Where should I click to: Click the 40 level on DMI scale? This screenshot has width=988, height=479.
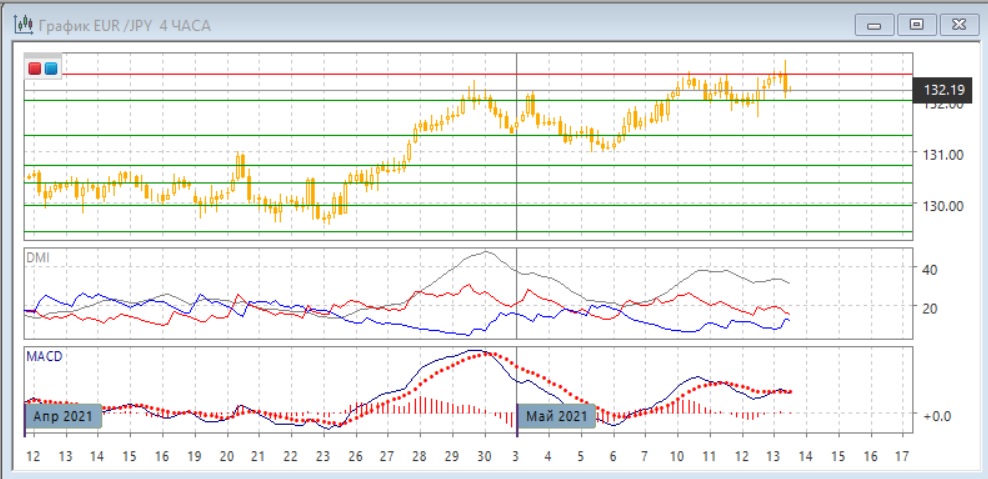pyautogui.click(x=928, y=269)
